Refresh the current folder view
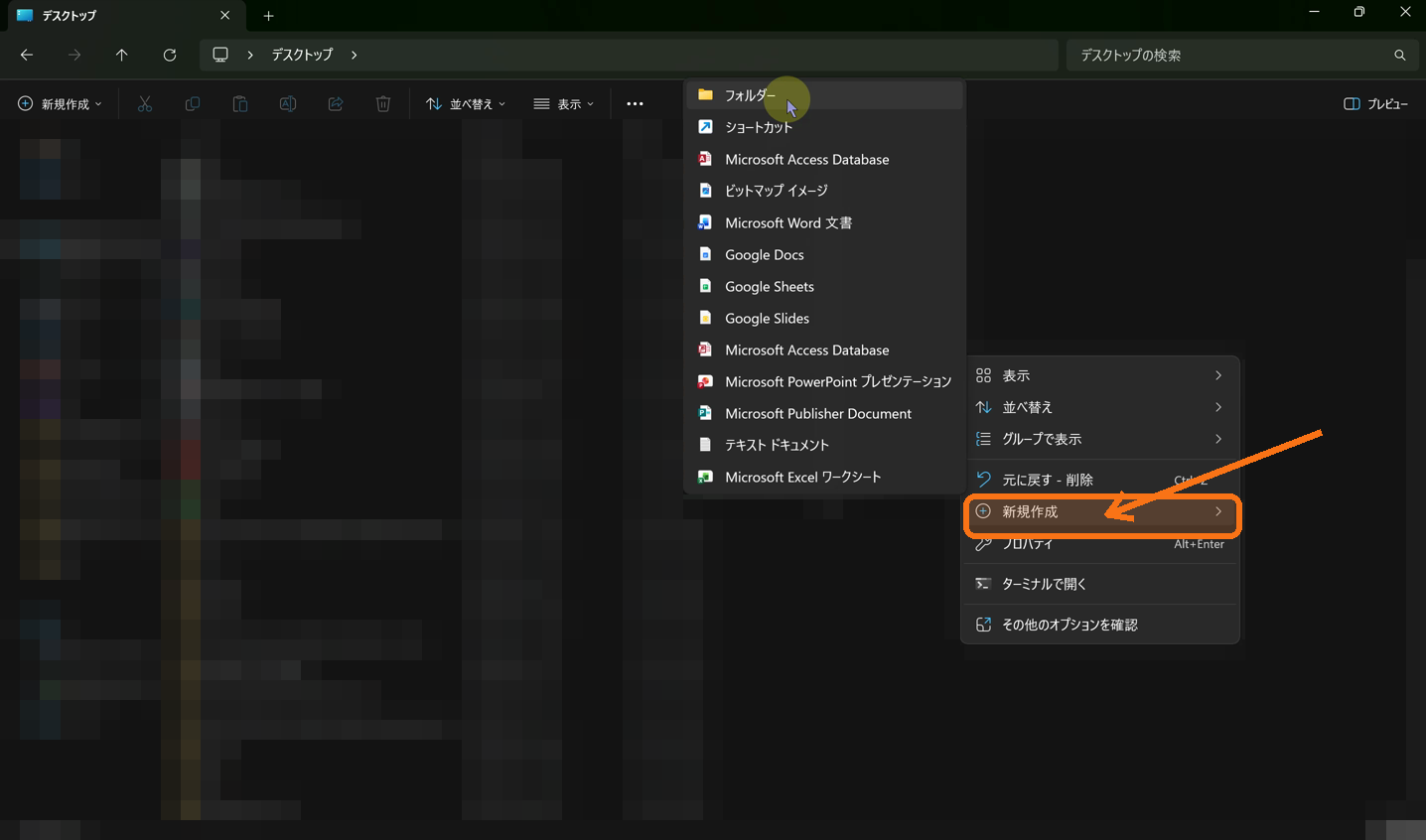The image size is (1426, 840). 170,55
